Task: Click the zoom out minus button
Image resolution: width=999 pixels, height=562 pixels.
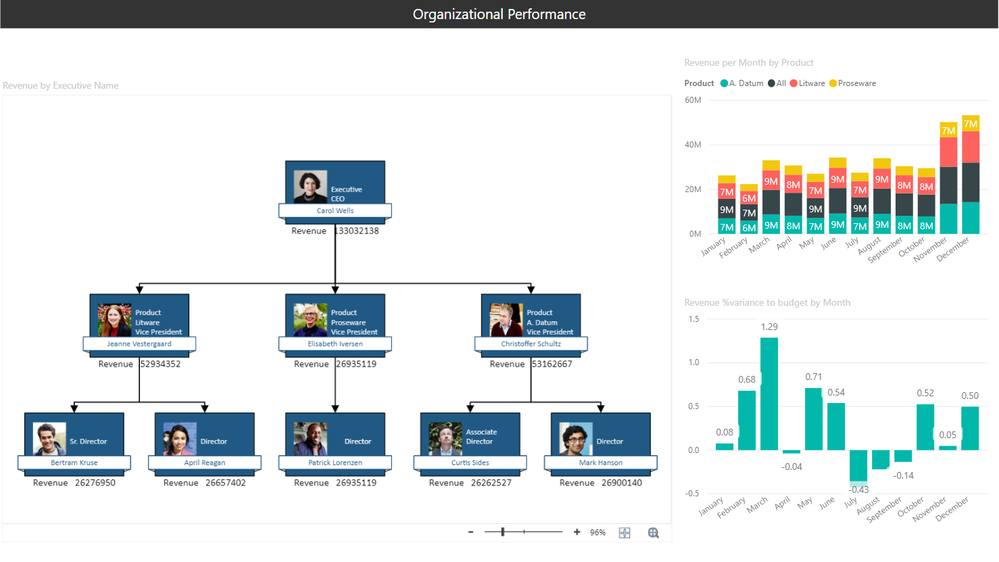Action: click(471, 532)
